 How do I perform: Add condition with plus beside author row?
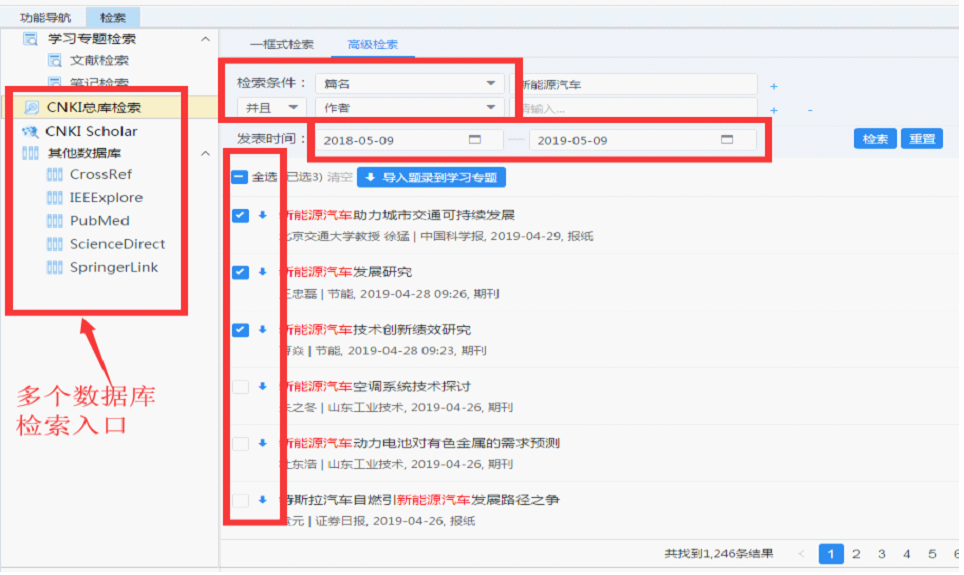774,111
